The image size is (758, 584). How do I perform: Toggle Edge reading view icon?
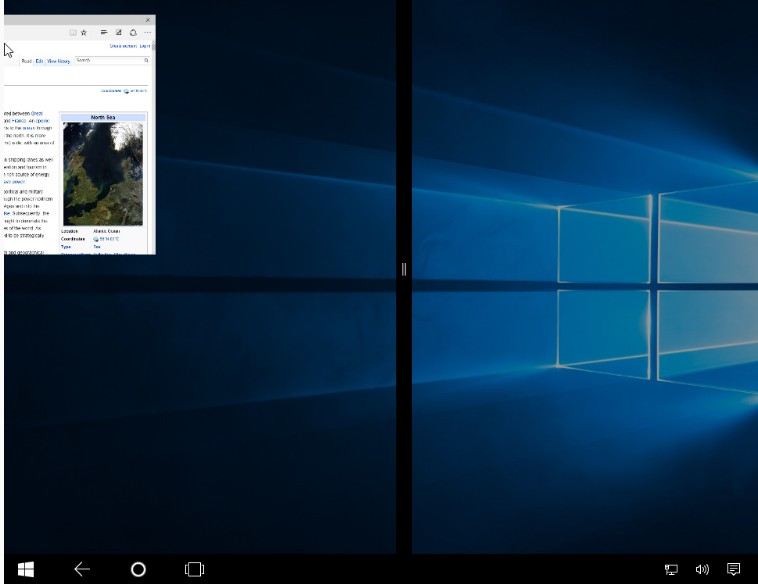(x=73, y=32)
